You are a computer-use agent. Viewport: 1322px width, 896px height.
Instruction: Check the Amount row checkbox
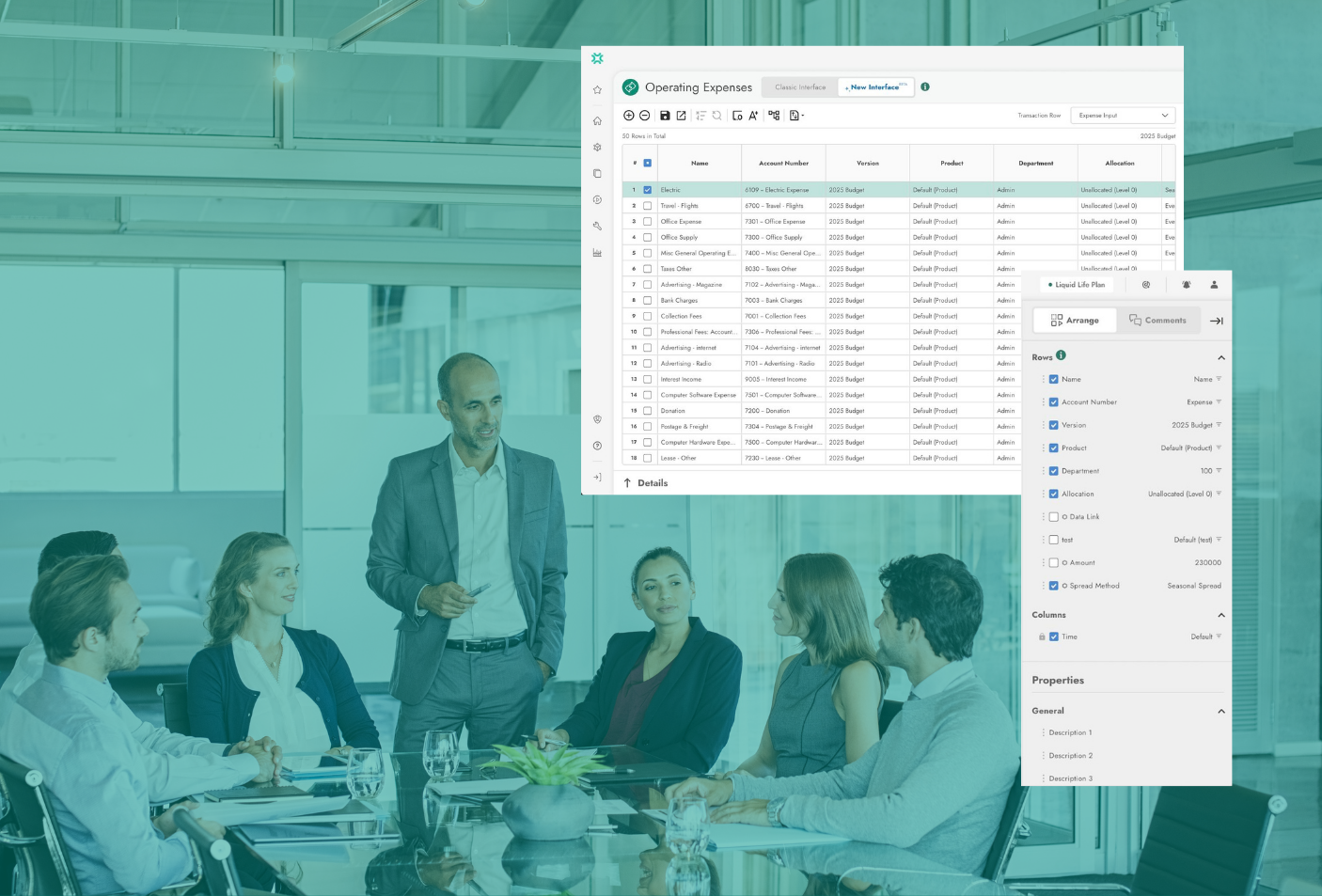[x=1053, y=561]
